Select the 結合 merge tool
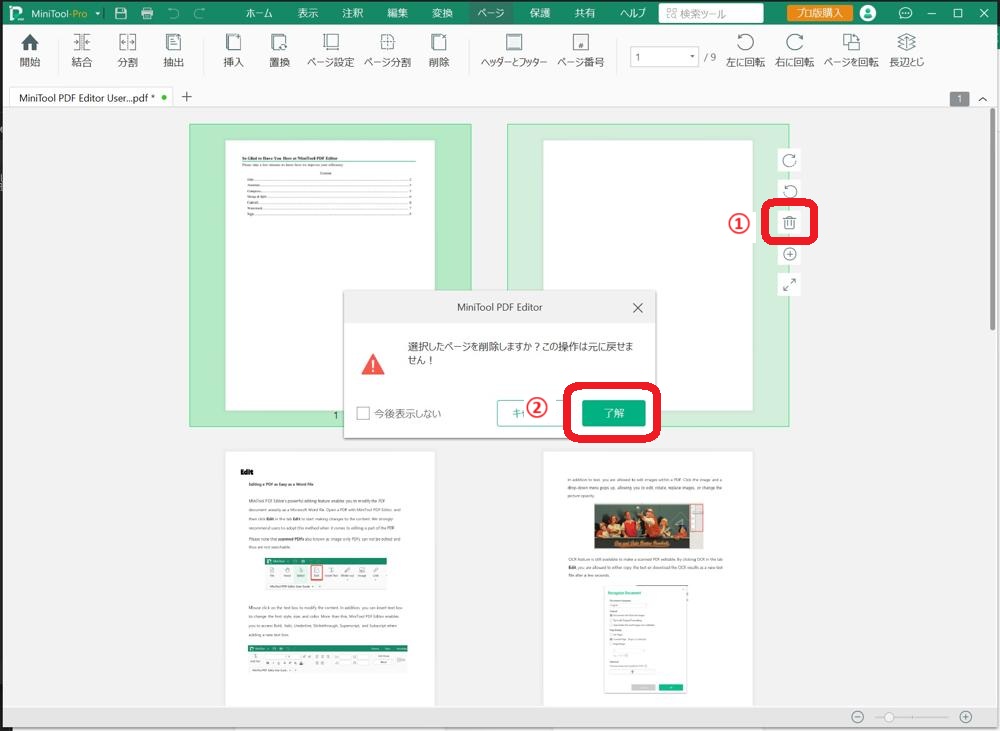 [x=82, y=50]
